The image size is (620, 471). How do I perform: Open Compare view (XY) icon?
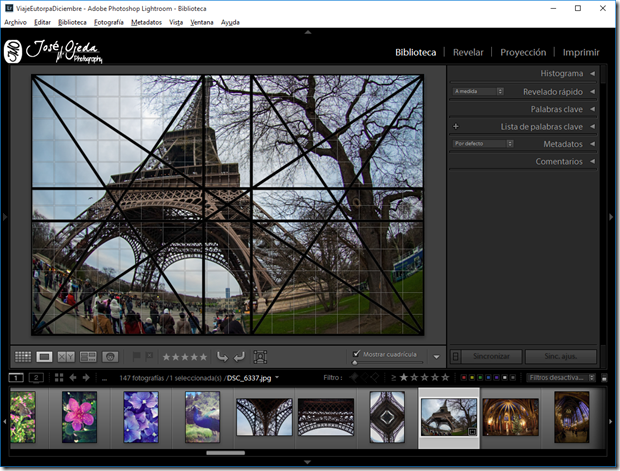click(66, 357)
